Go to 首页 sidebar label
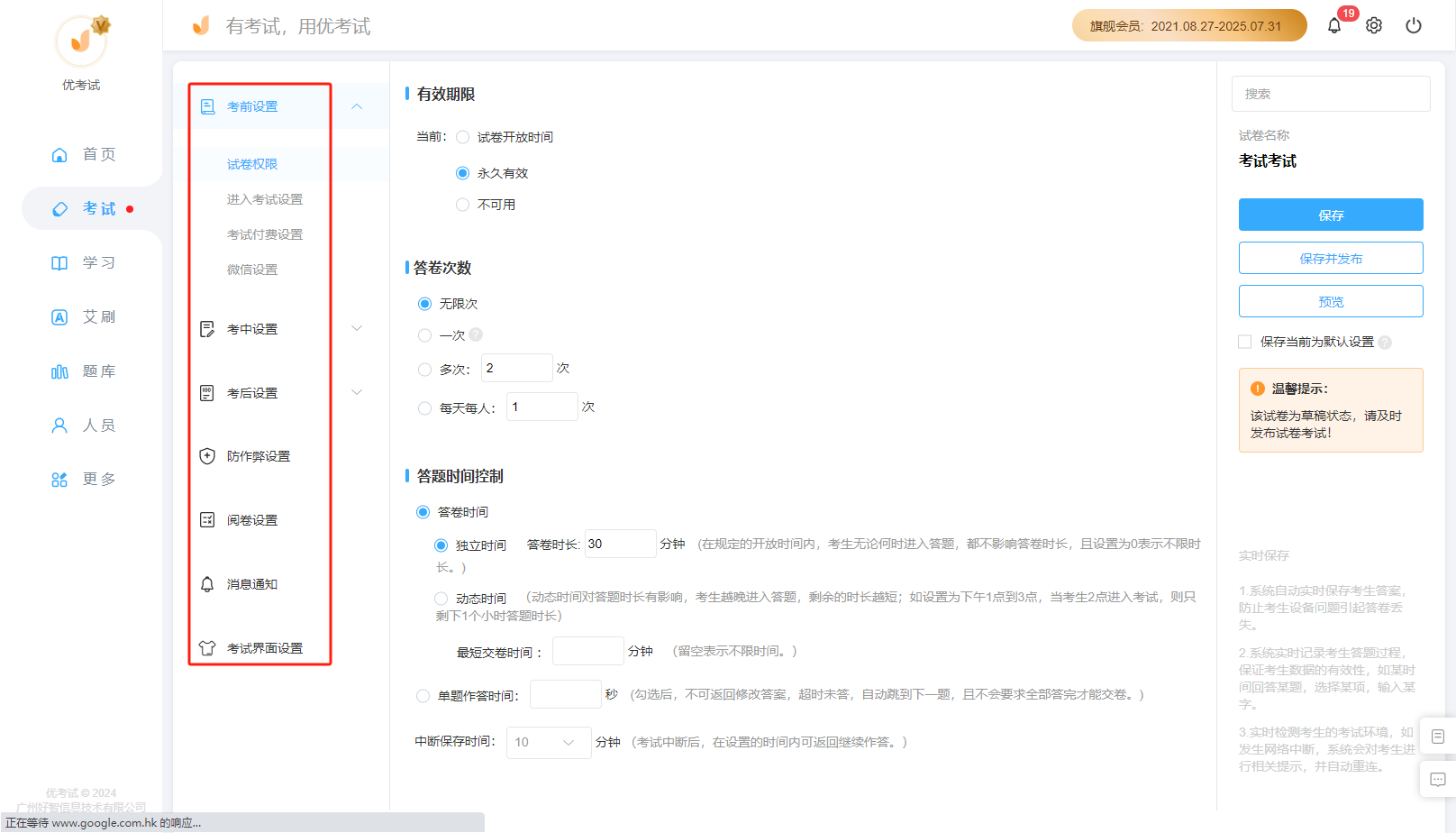Viewport: 1456px width, 833px height. [99, 155]
